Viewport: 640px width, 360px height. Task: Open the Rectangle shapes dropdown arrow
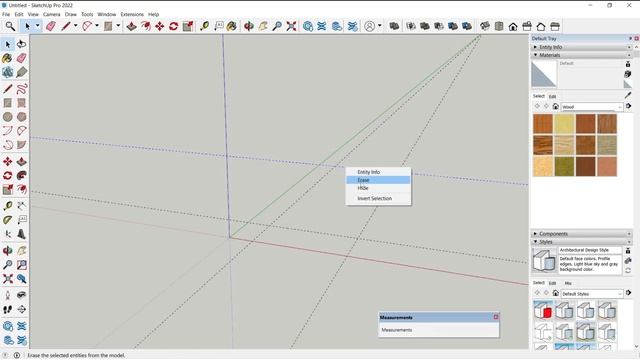coord(118,26)
